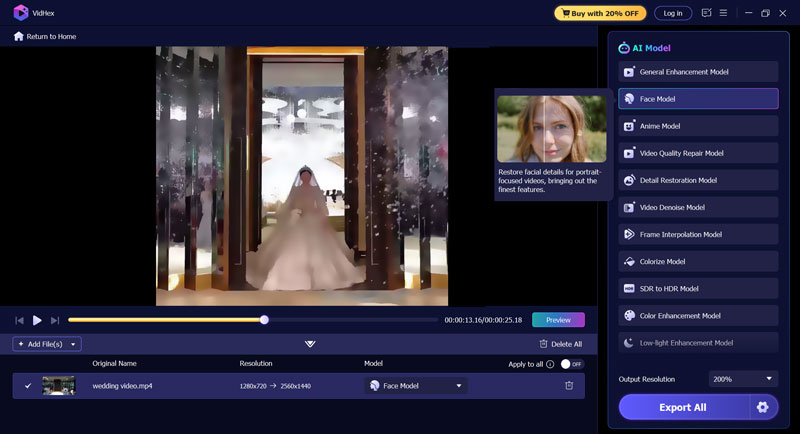Open the Output Resolution 200% dropdown
Viewport: 800px width, 434px height.
pyautogui.click(x=743, y=379)
